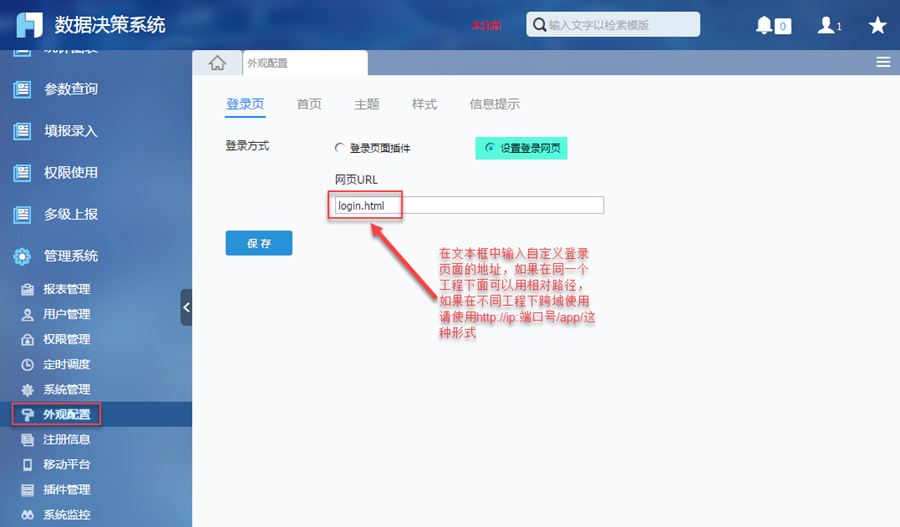Viewport: 900px width, 527px height.
Task: Click the 网页URL label
Action: [x=356, y=180]
